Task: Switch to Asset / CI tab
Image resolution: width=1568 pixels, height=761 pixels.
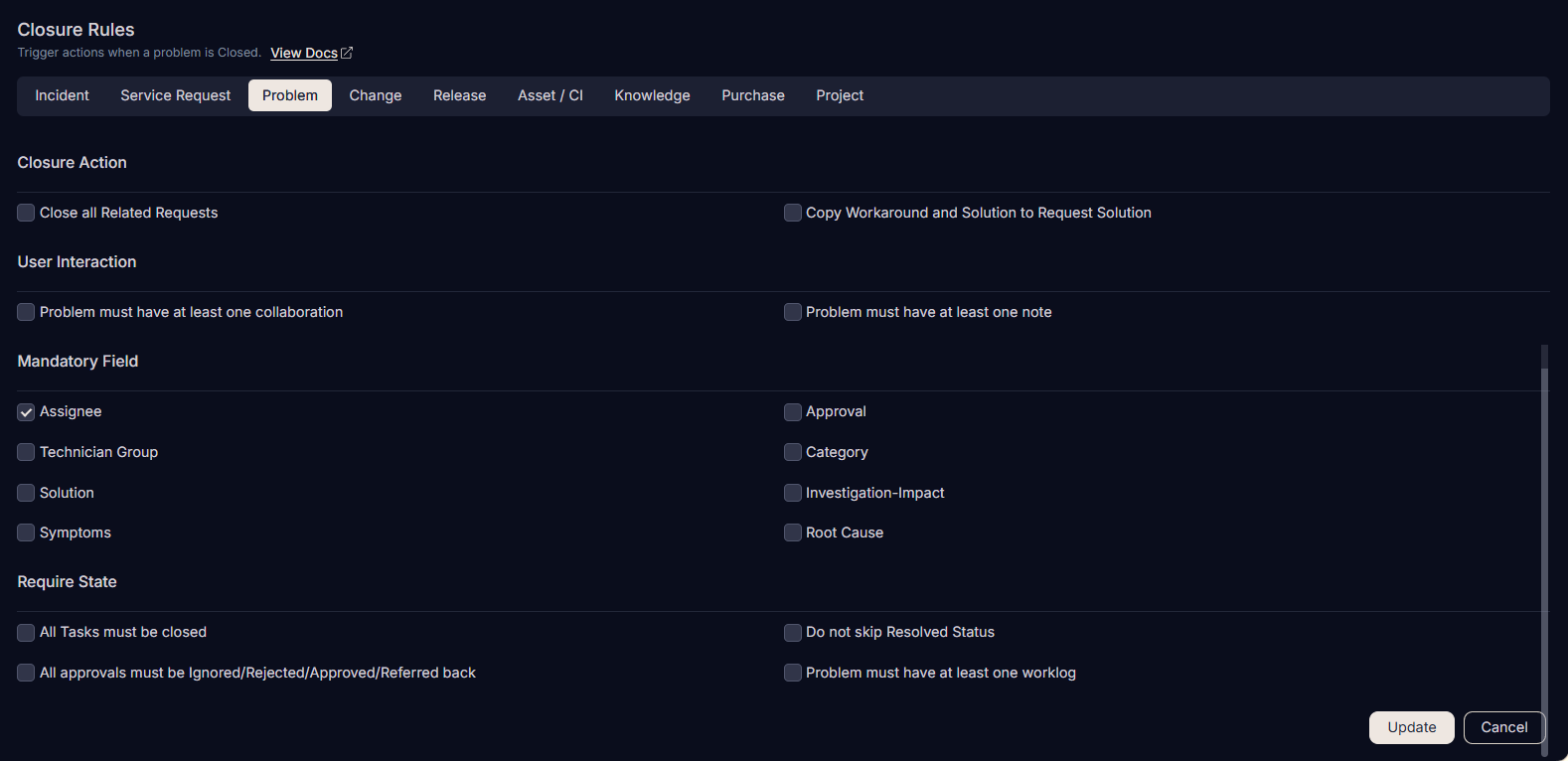Action: 550,95
